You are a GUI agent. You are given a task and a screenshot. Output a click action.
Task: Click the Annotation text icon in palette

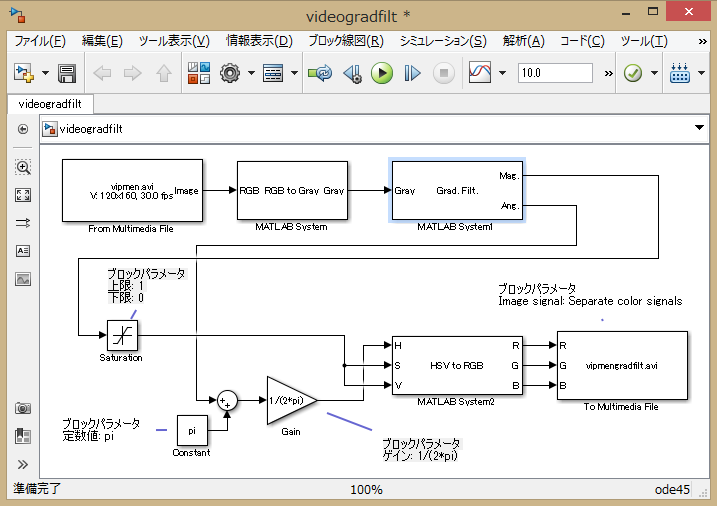pos(23,251)
